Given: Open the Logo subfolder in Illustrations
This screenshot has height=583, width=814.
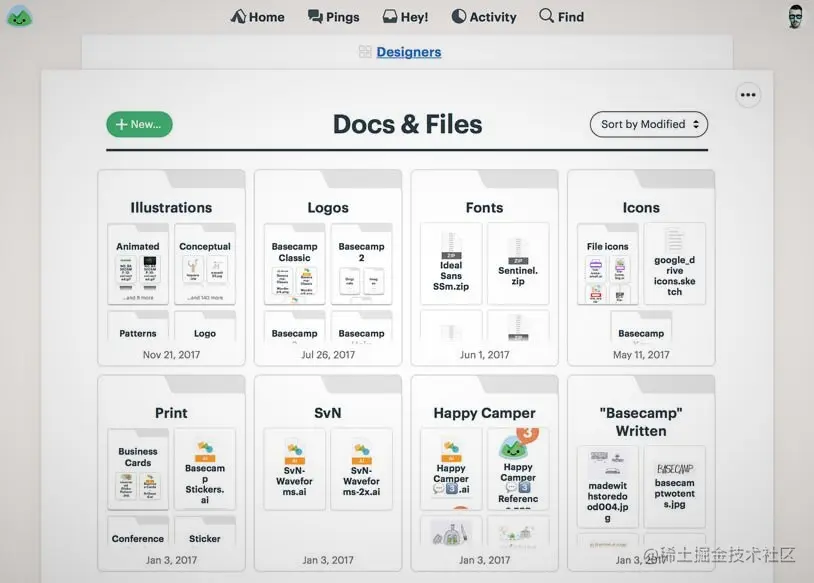Looking at the screenshot, I should [x=205, y=327].
